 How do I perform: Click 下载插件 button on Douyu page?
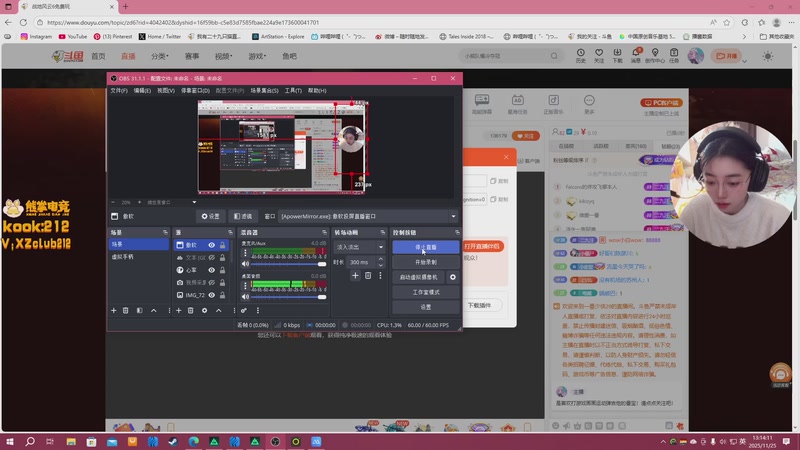[x=480, y=305]
